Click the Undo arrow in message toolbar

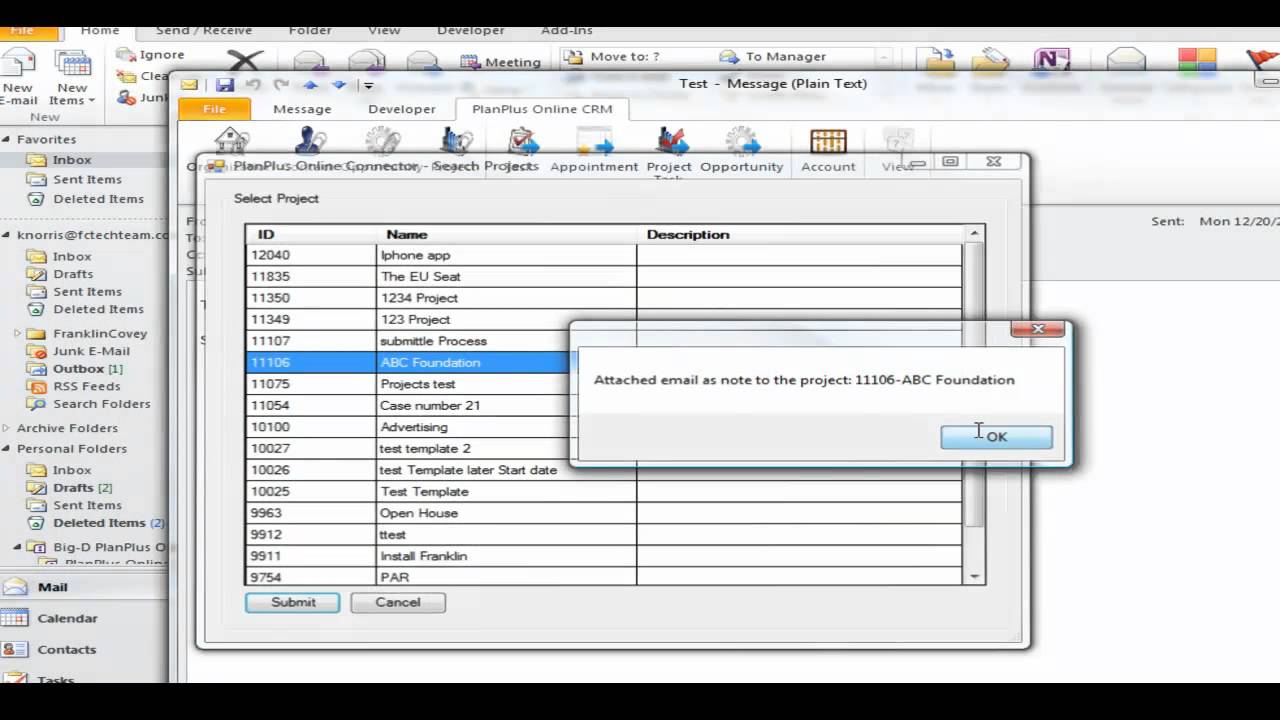tap(253, 85)
